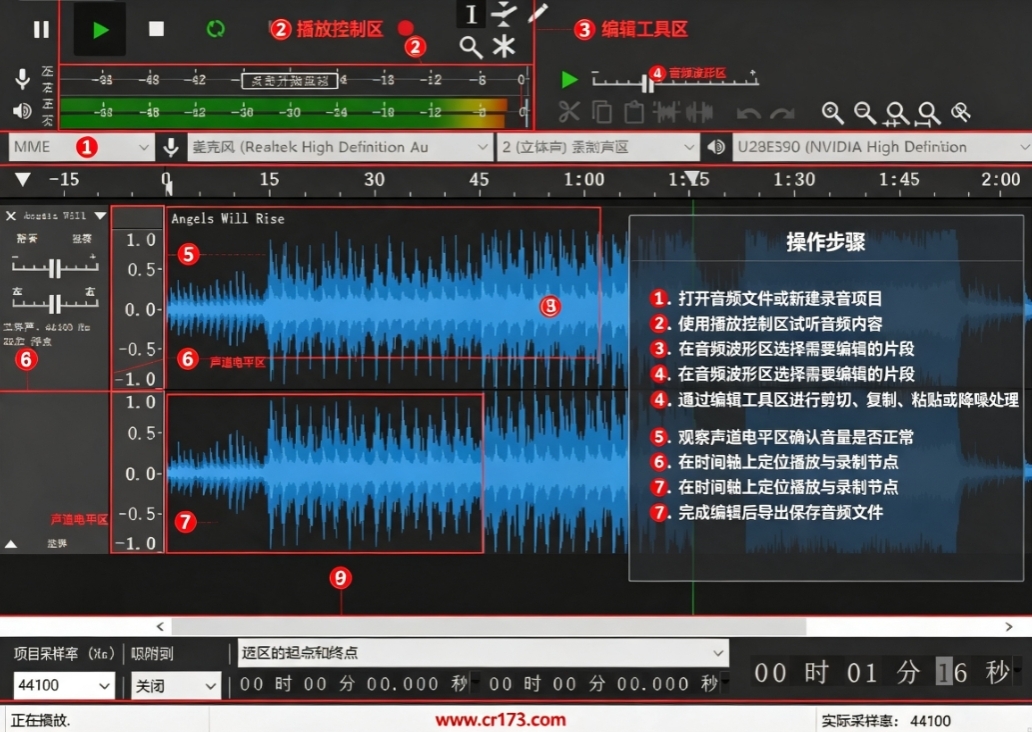Select the asterisk multi-tool
The width and height of the screenshot is (1032, 732).
click(504, 47)
